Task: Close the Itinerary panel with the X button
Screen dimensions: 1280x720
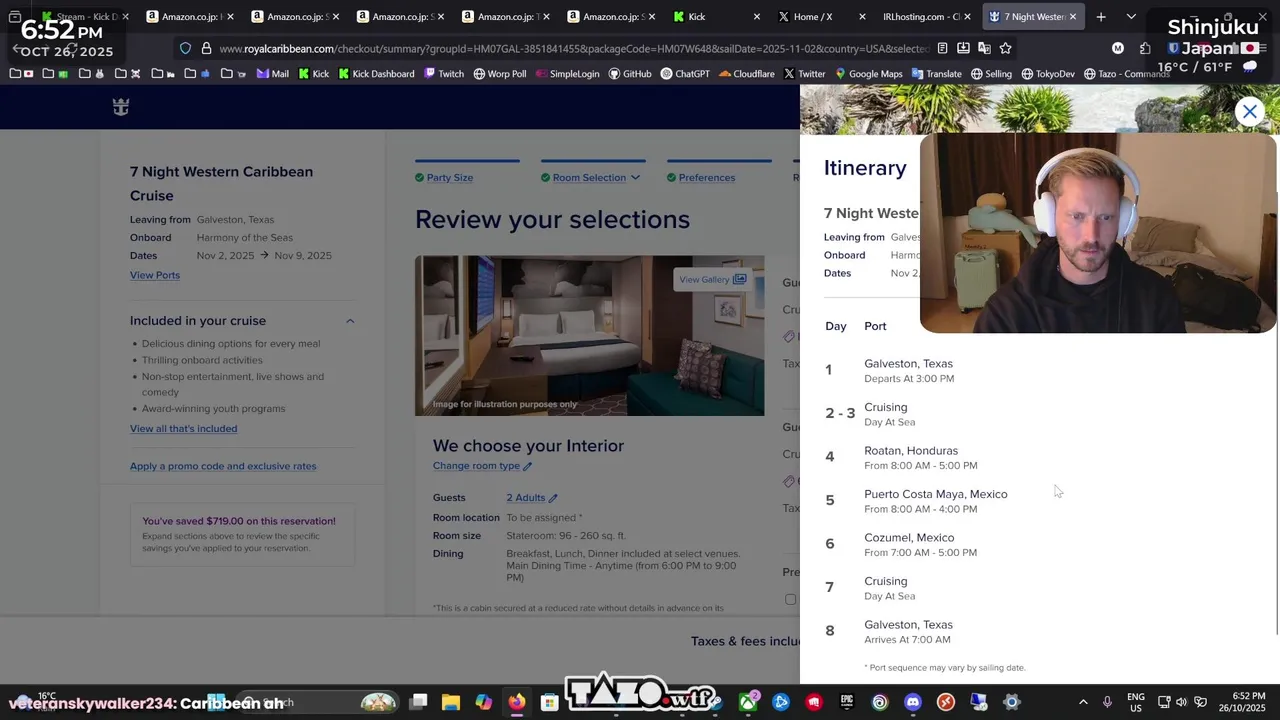Action: coord(1250,112)
